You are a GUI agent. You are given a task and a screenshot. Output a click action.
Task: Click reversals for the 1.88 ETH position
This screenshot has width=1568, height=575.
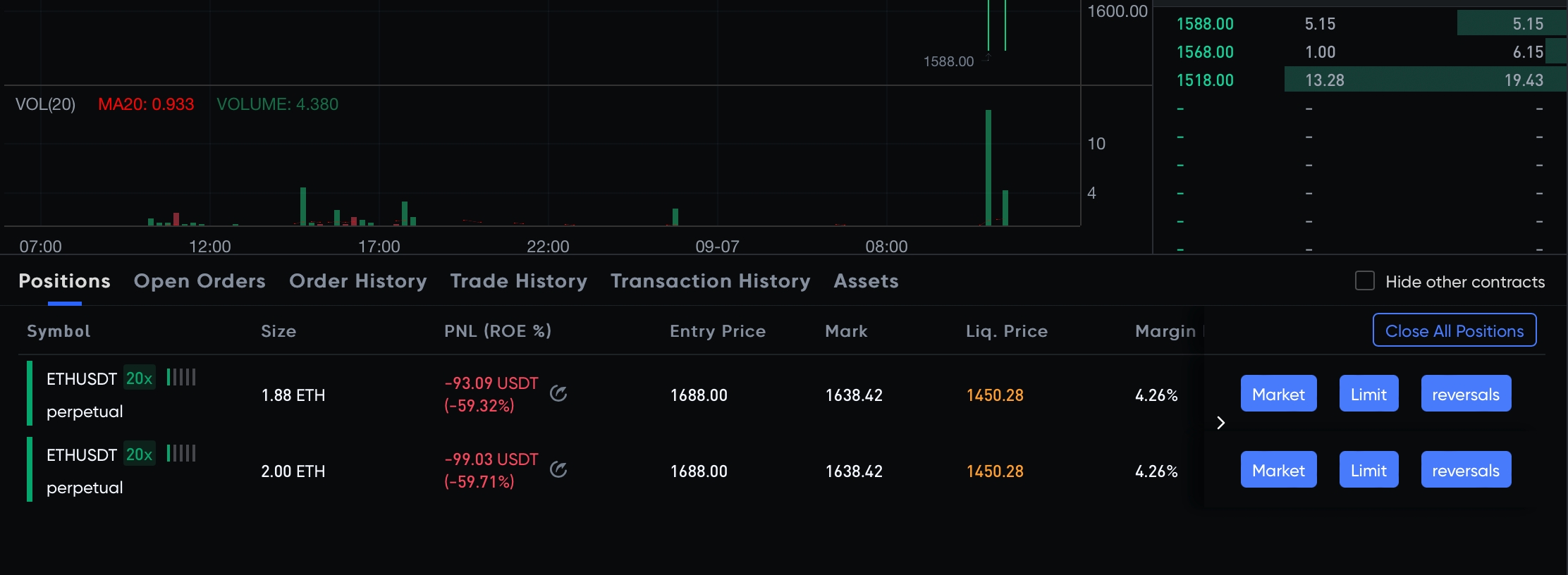(x=1465, y=394)
